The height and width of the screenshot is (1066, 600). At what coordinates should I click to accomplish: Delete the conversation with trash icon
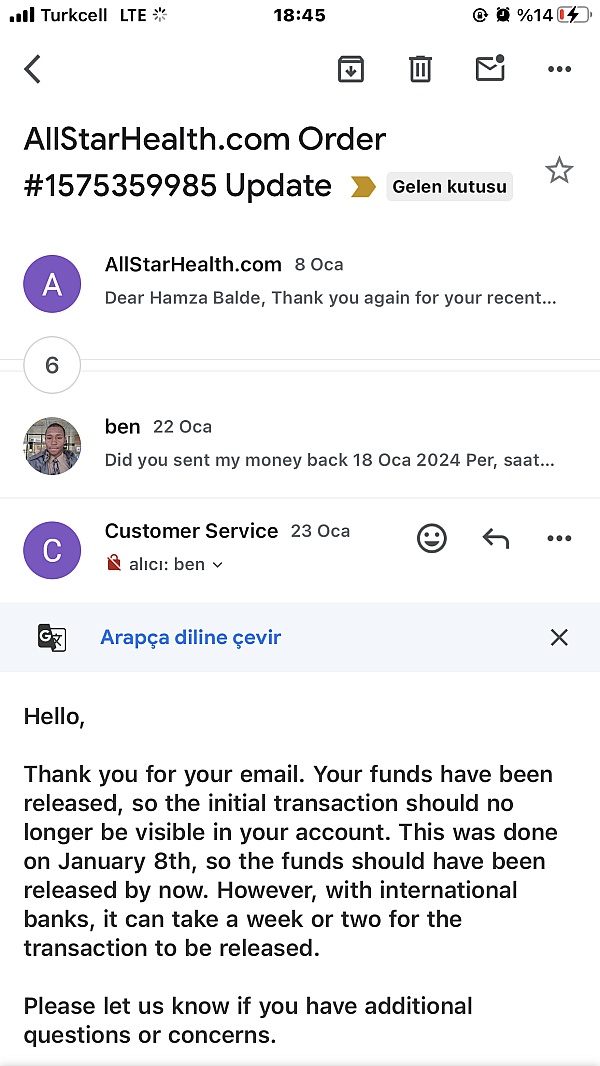click(420, 69)
